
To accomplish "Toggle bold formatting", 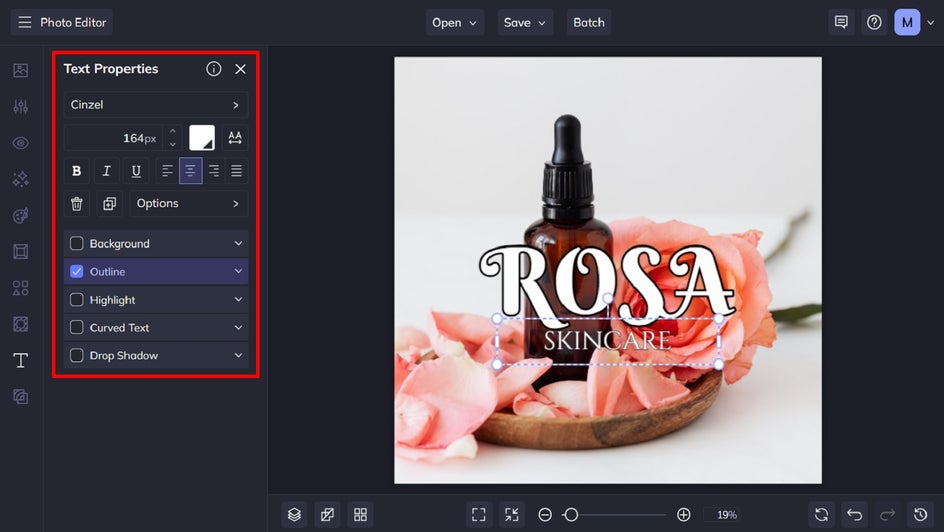I will 76,171.
